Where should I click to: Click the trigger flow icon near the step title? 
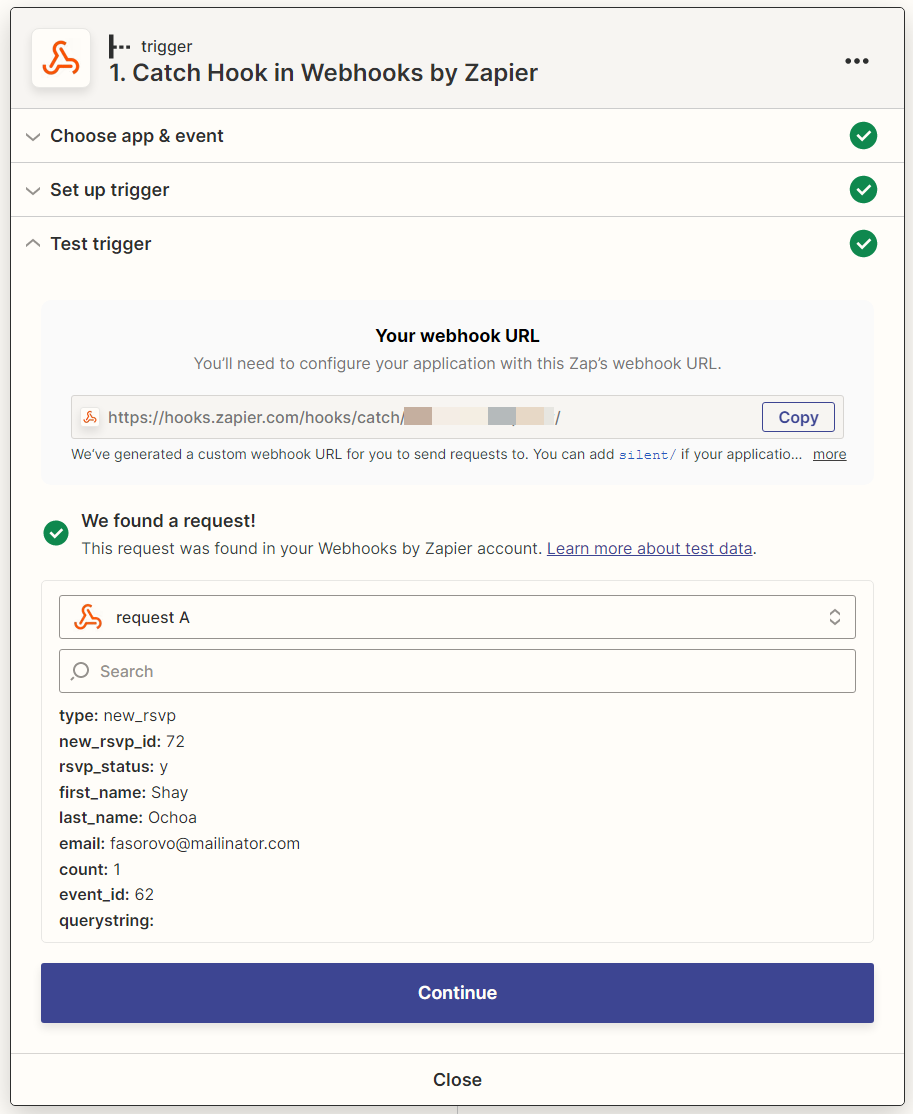(117, 46)
